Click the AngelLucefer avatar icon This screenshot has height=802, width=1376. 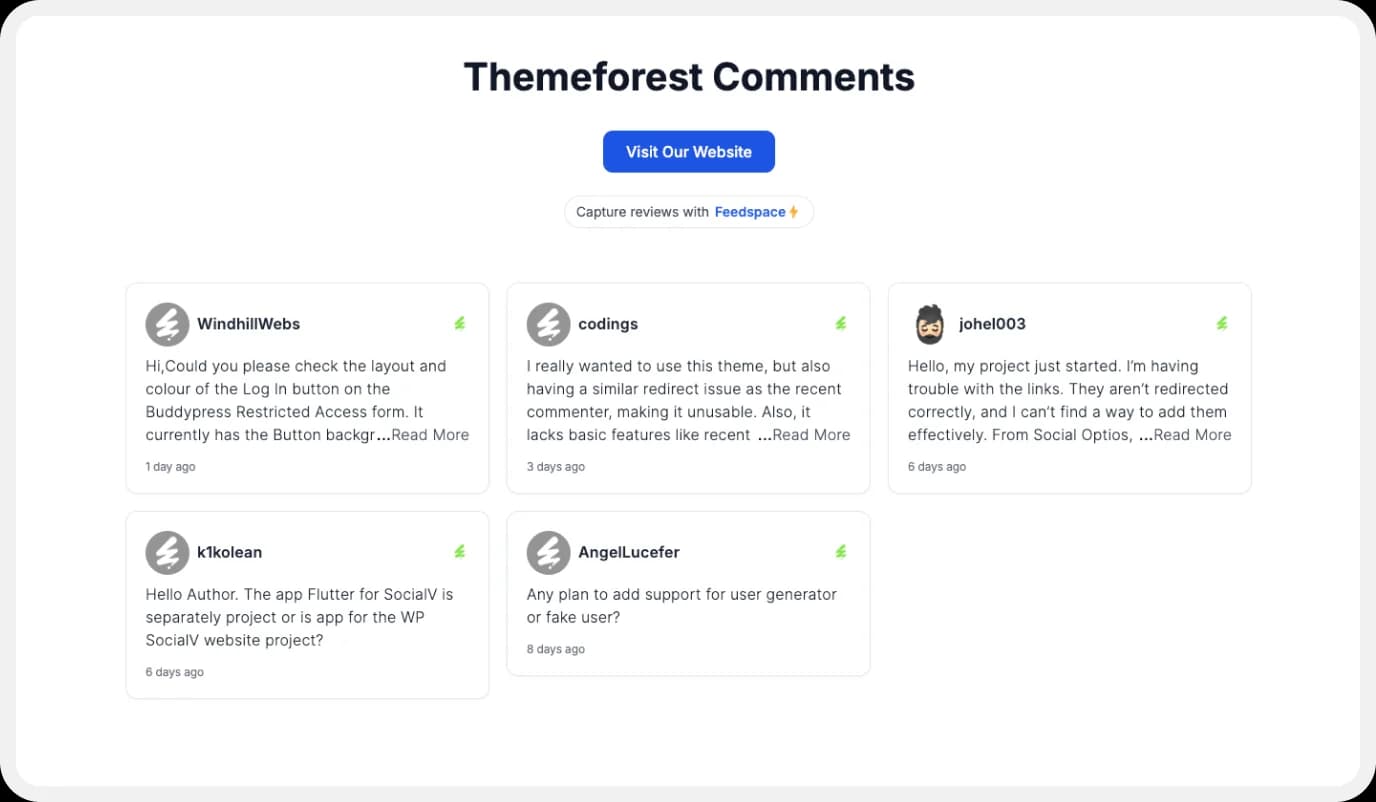[x=548, y=551]
